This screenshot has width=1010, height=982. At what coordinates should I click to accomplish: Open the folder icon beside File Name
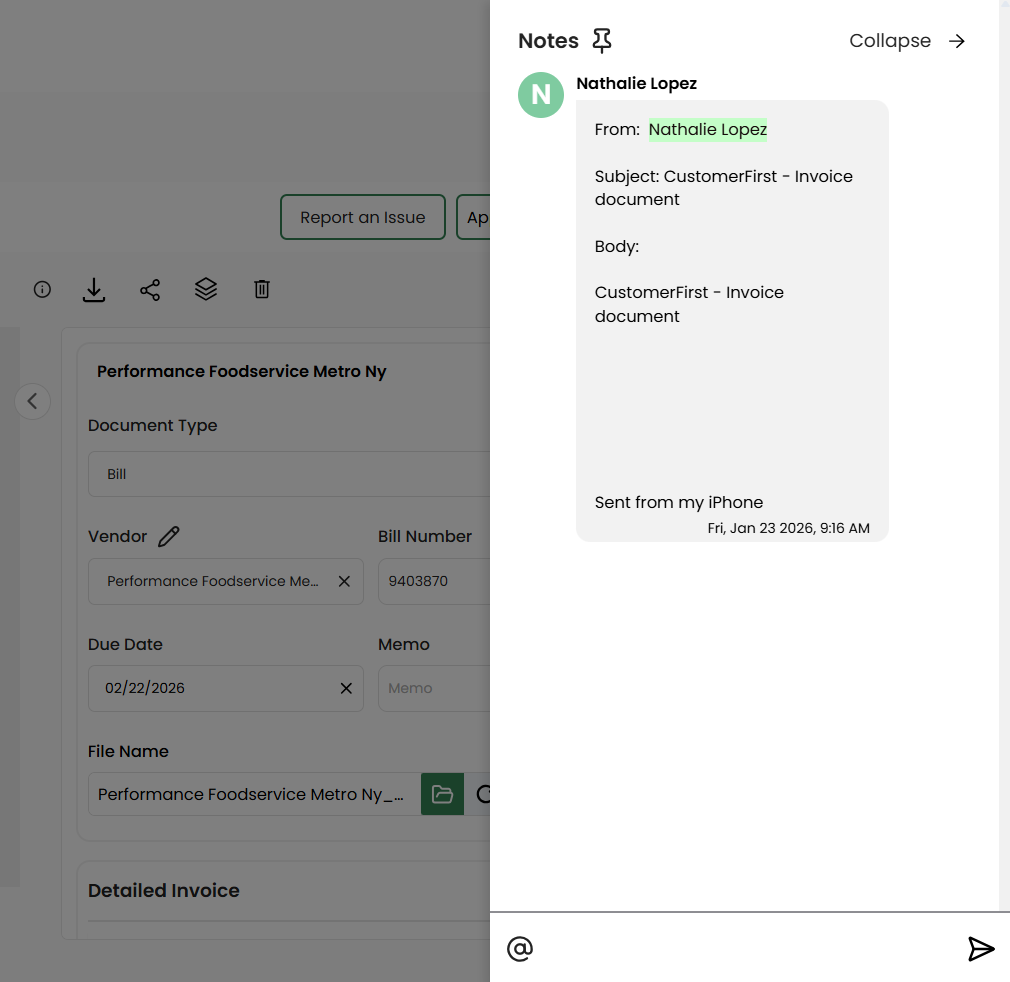442,793
